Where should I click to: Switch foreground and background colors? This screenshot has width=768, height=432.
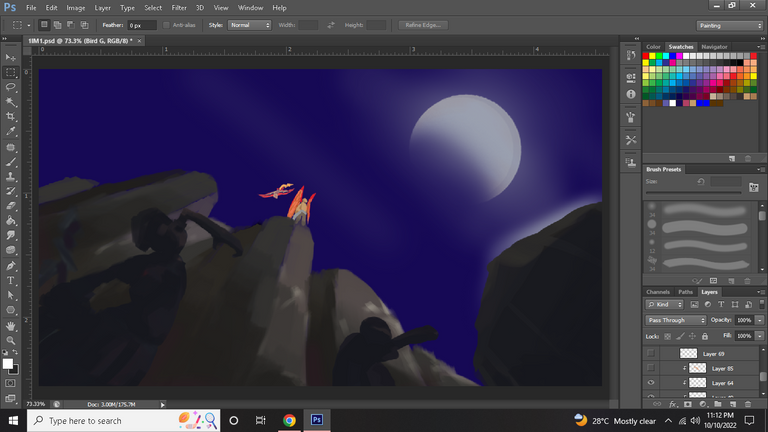click(x=15, y=352)
